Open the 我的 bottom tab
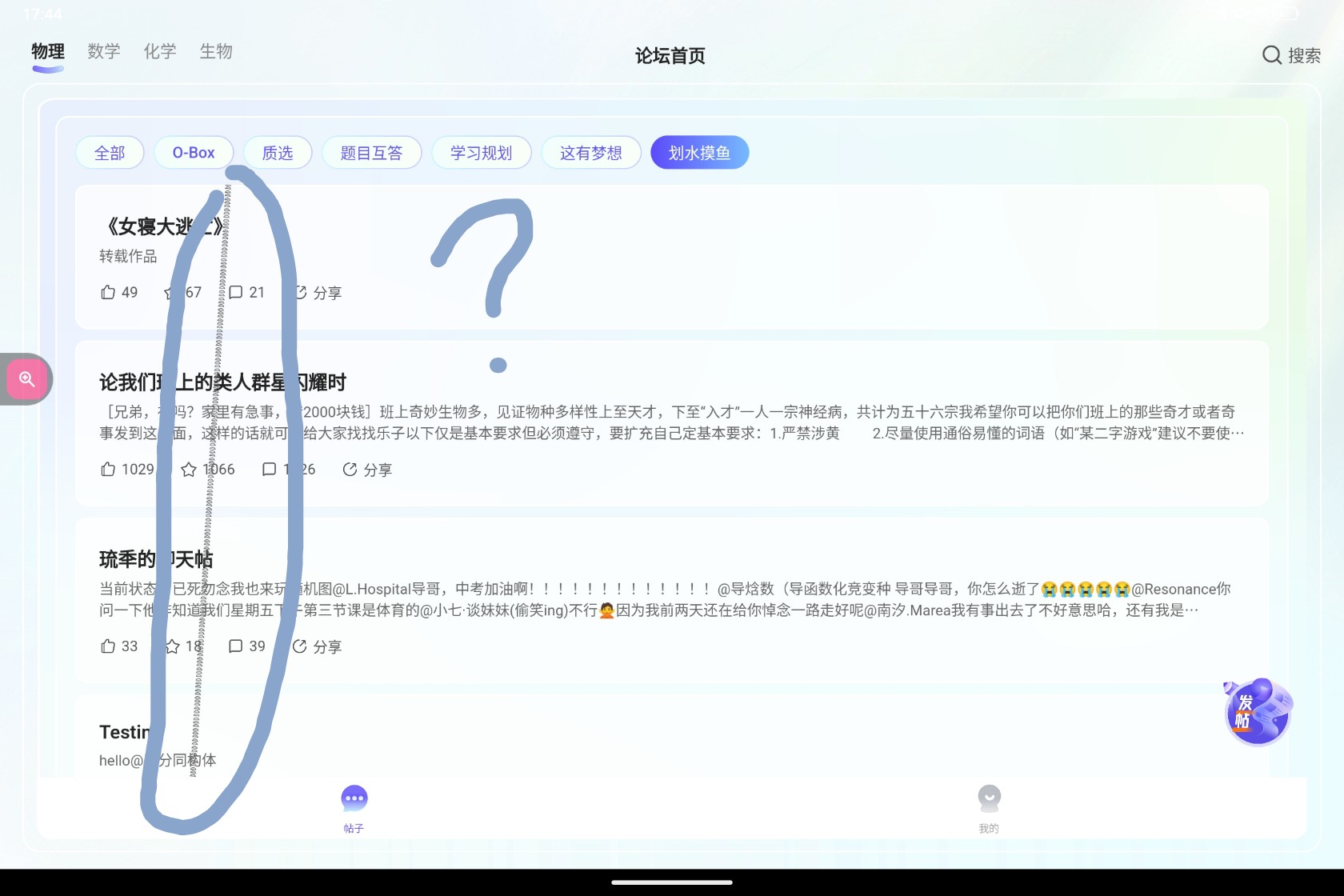This screenshot has width=1344, height=896. pos(989,809)
